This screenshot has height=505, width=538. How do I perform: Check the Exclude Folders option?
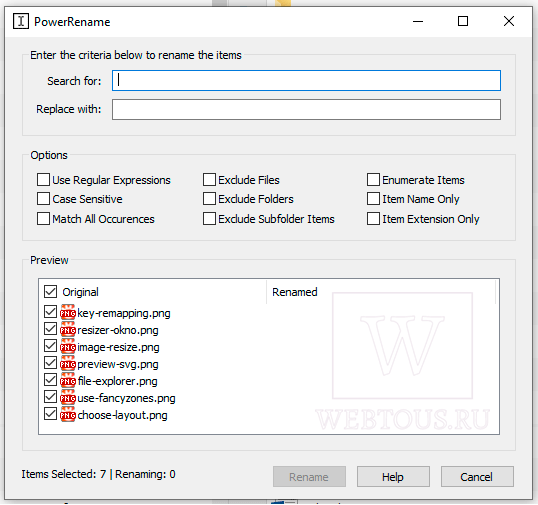pyautogui.click(x=209, y=199)
